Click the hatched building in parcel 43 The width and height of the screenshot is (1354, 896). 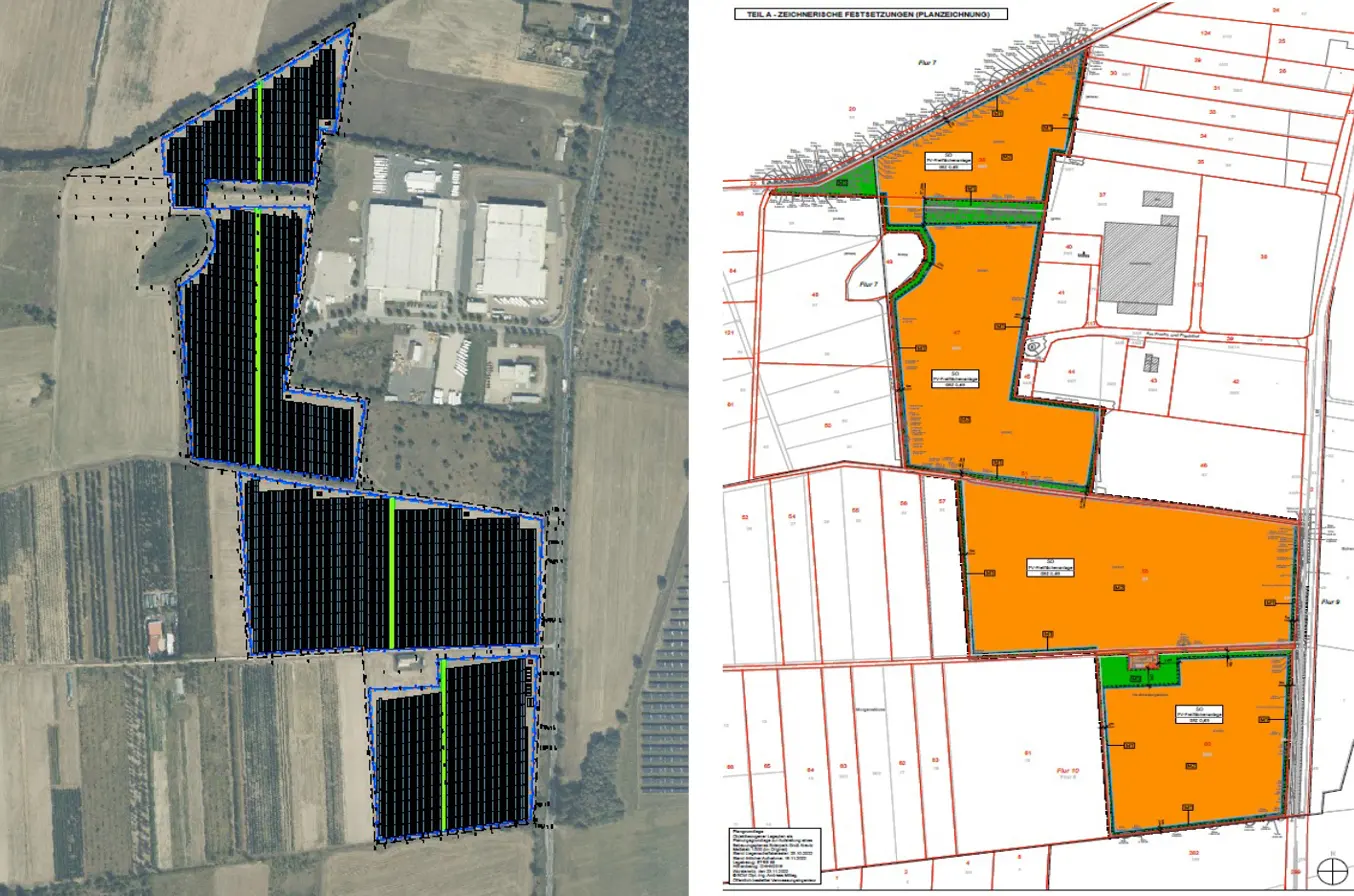[x=1150, y=363]
